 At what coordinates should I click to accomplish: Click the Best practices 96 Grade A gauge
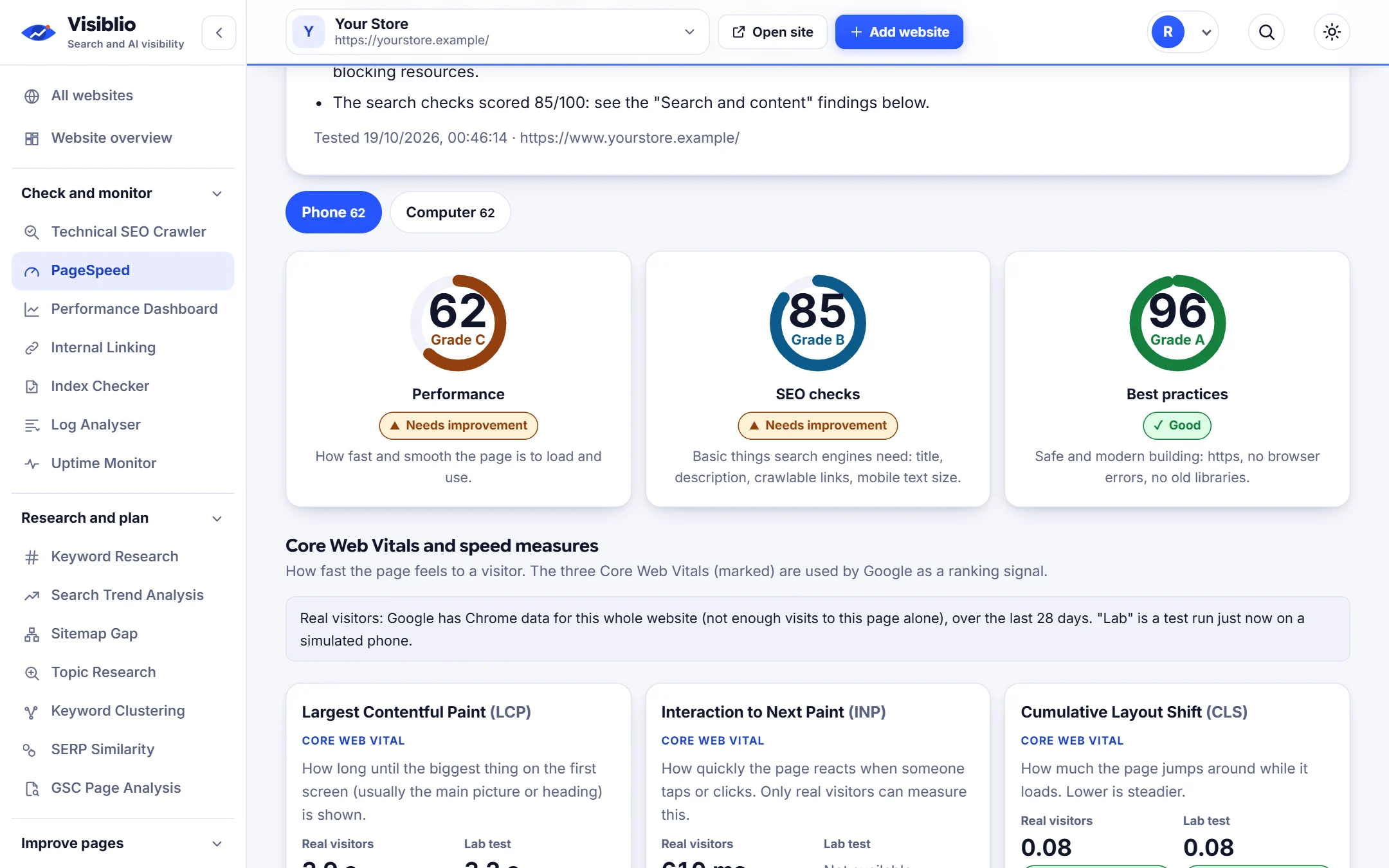point(1177,323)
